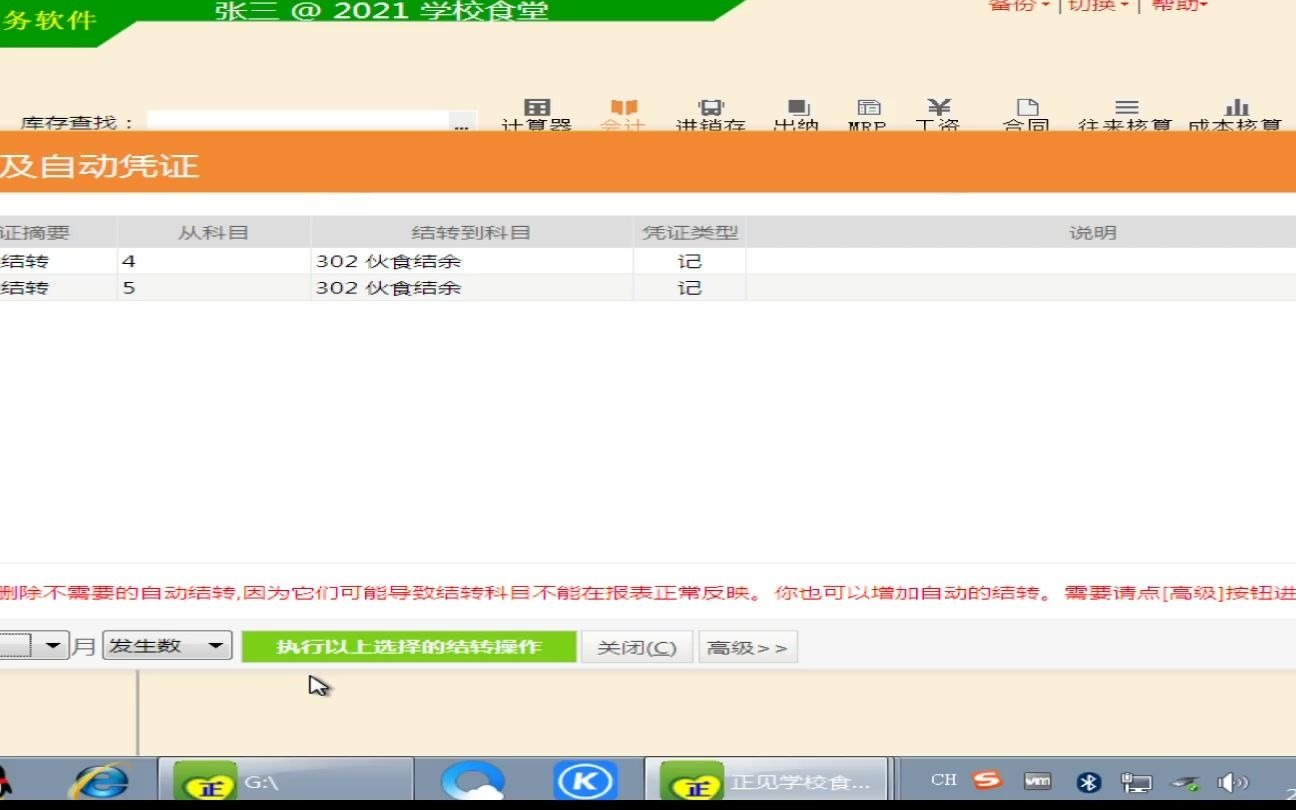Viewport: 1296px width, 810px height.
Task: Select 记 voucher type in first row
Action: pyautogui.click(x=690, y=262)
